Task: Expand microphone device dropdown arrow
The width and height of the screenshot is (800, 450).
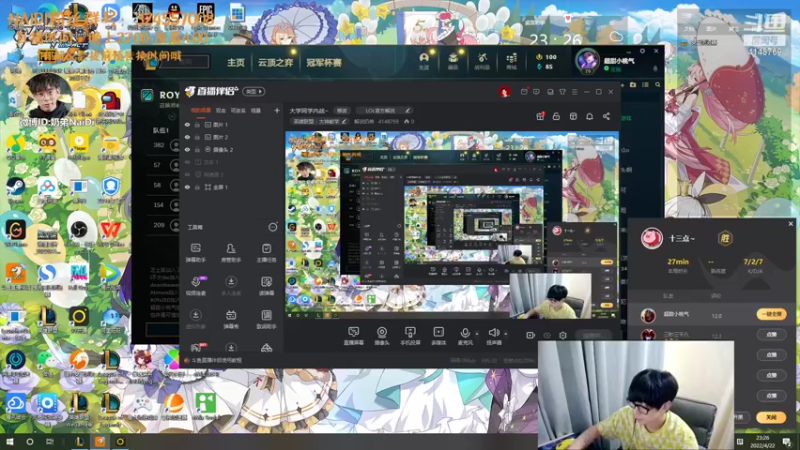Action: click(x=477, y=334)
